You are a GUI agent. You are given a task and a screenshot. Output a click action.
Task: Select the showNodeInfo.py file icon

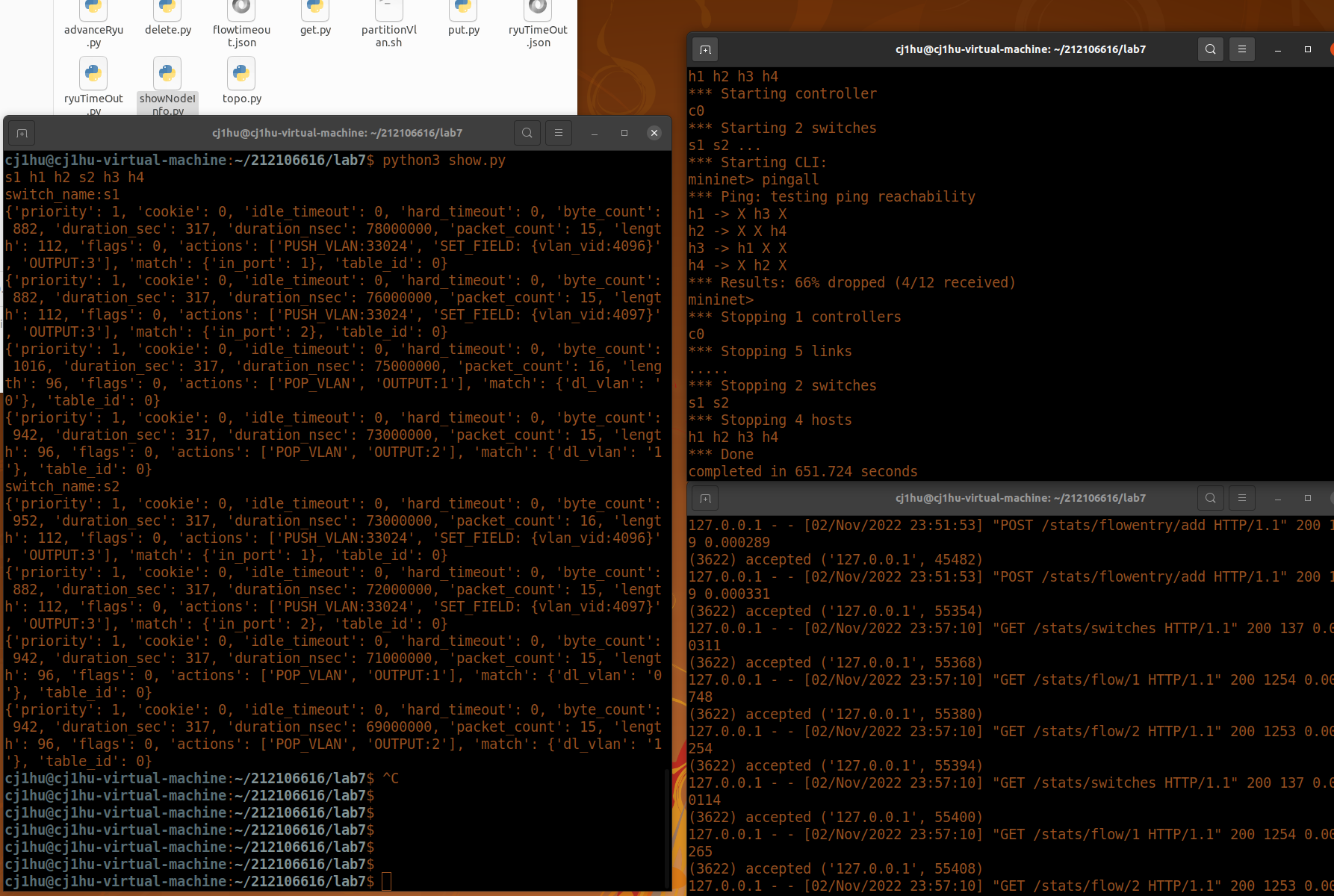[167, 73]
